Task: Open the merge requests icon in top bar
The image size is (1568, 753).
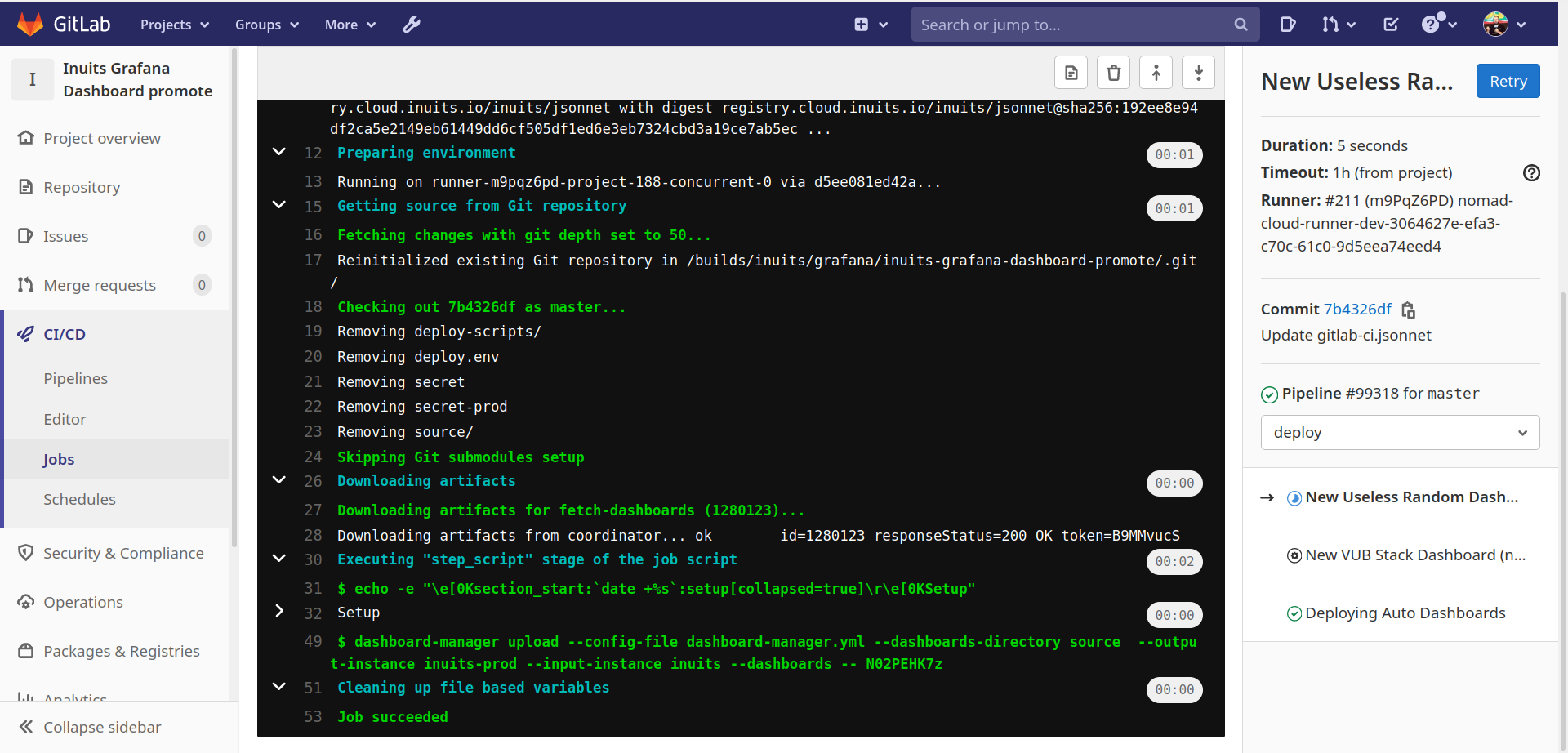Action: [x=1330, y=25]
